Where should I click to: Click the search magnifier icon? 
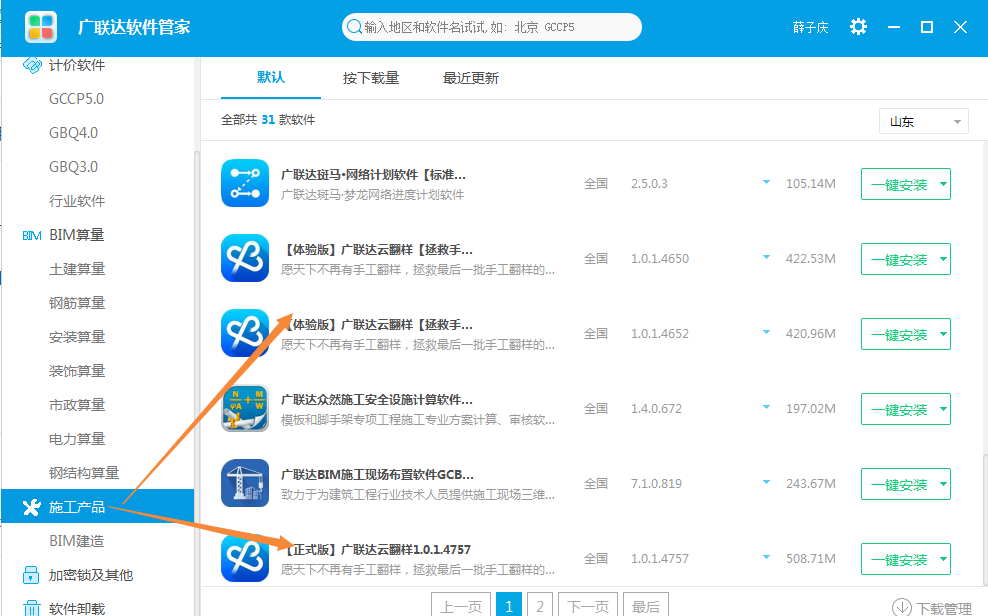tap(354, 27)
